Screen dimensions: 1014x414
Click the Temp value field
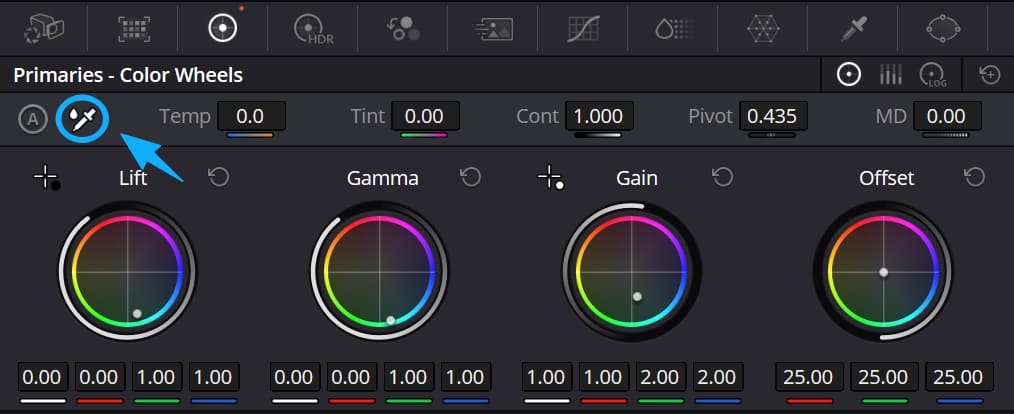252,116
